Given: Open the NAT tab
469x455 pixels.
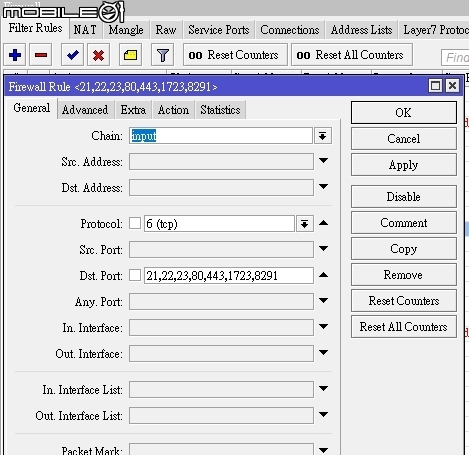Looking at the screenshot, I should (x=85, y=30).
